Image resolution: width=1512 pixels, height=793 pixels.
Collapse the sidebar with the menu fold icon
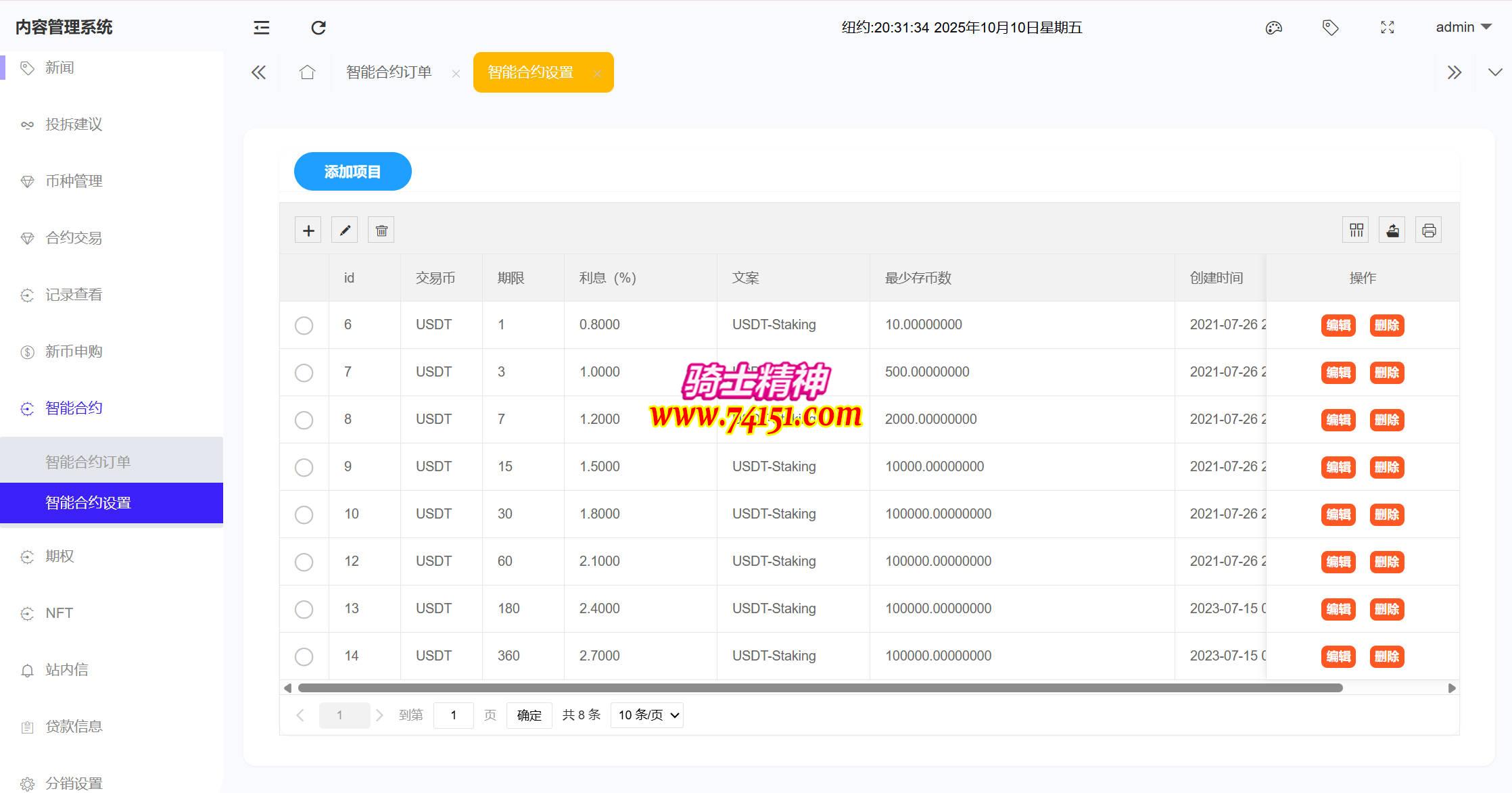click(x=262, y=28)
